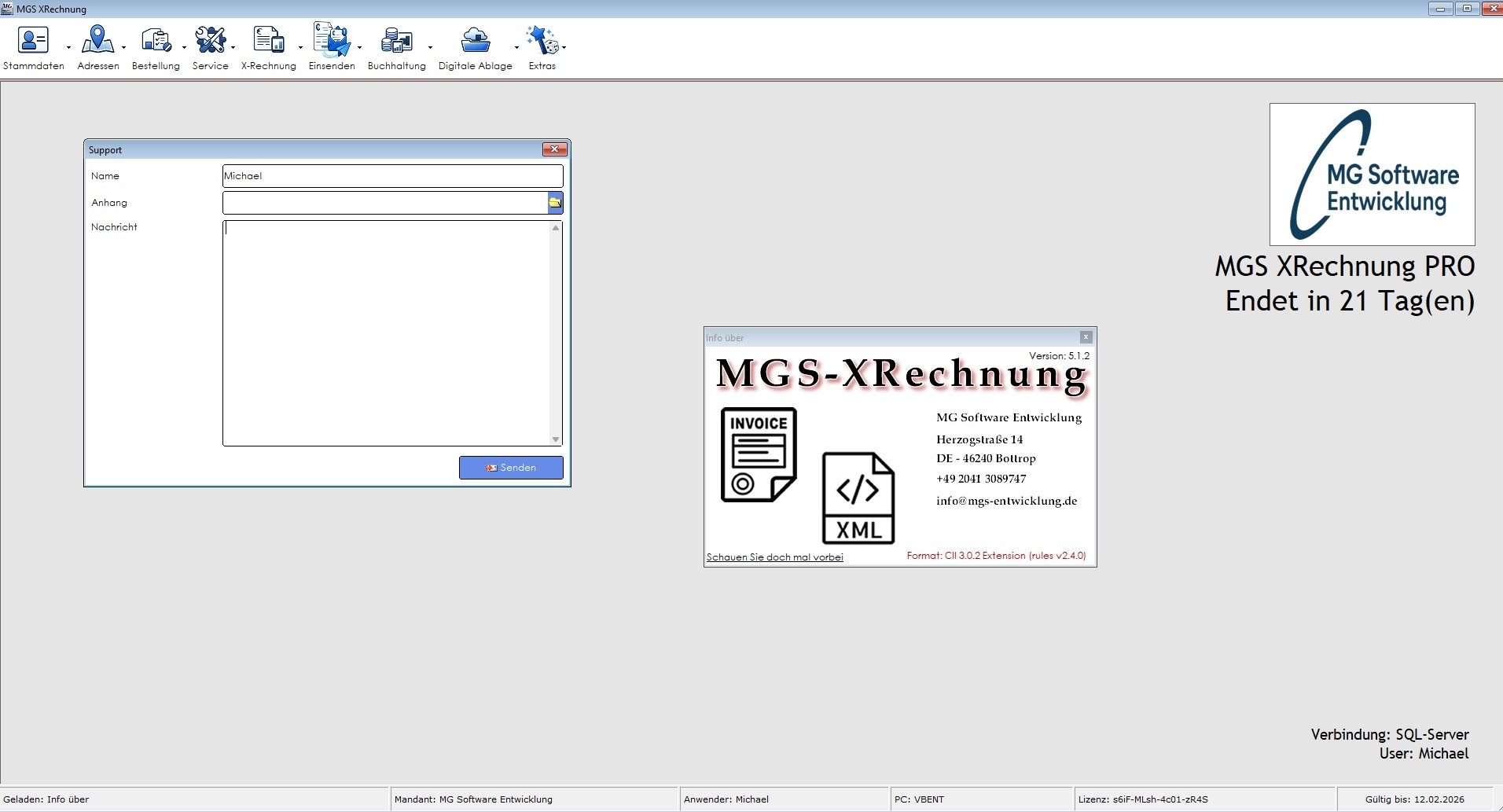Click the 'MGS XRechnung PRO' heading
Screen dimensions: 1503x812
click(x=1344, y=266)
